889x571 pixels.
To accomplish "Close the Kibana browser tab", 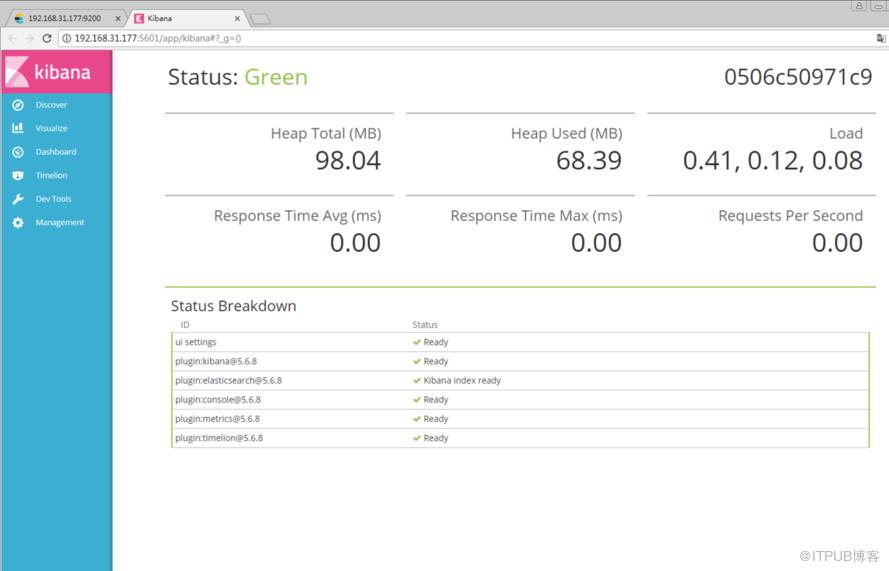I will point(237,18).
